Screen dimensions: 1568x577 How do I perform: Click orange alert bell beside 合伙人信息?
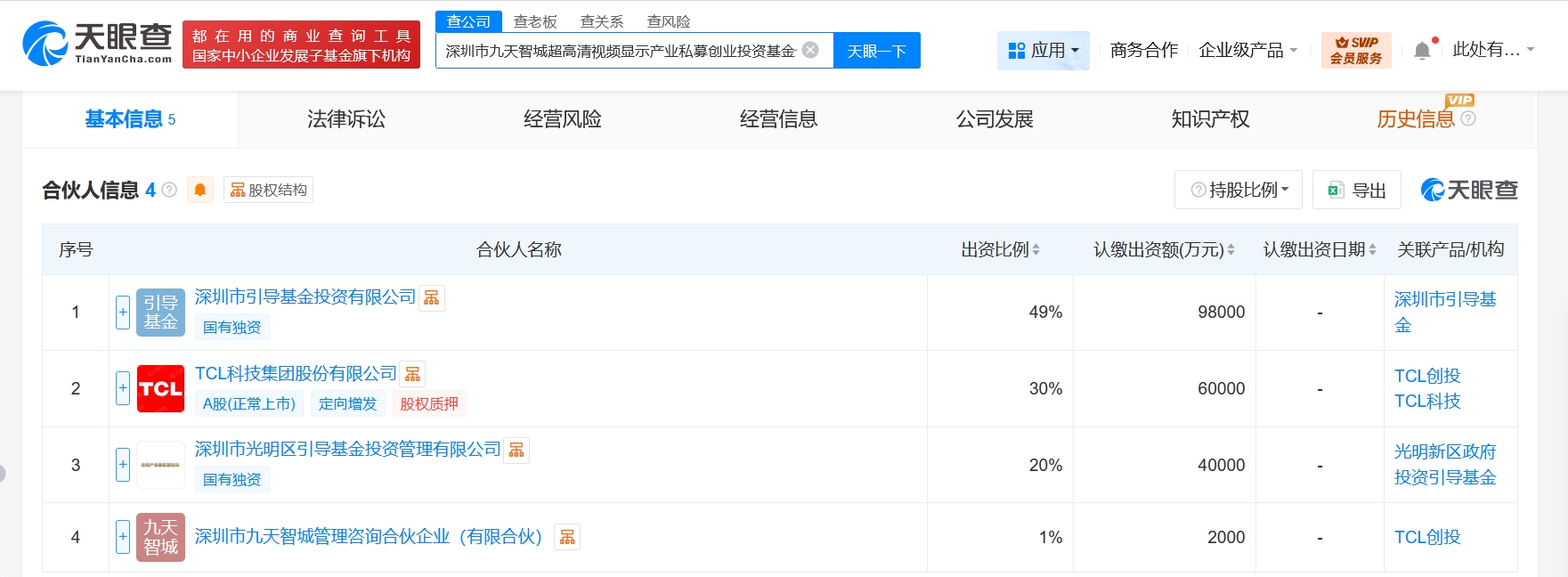click(200, 190)
